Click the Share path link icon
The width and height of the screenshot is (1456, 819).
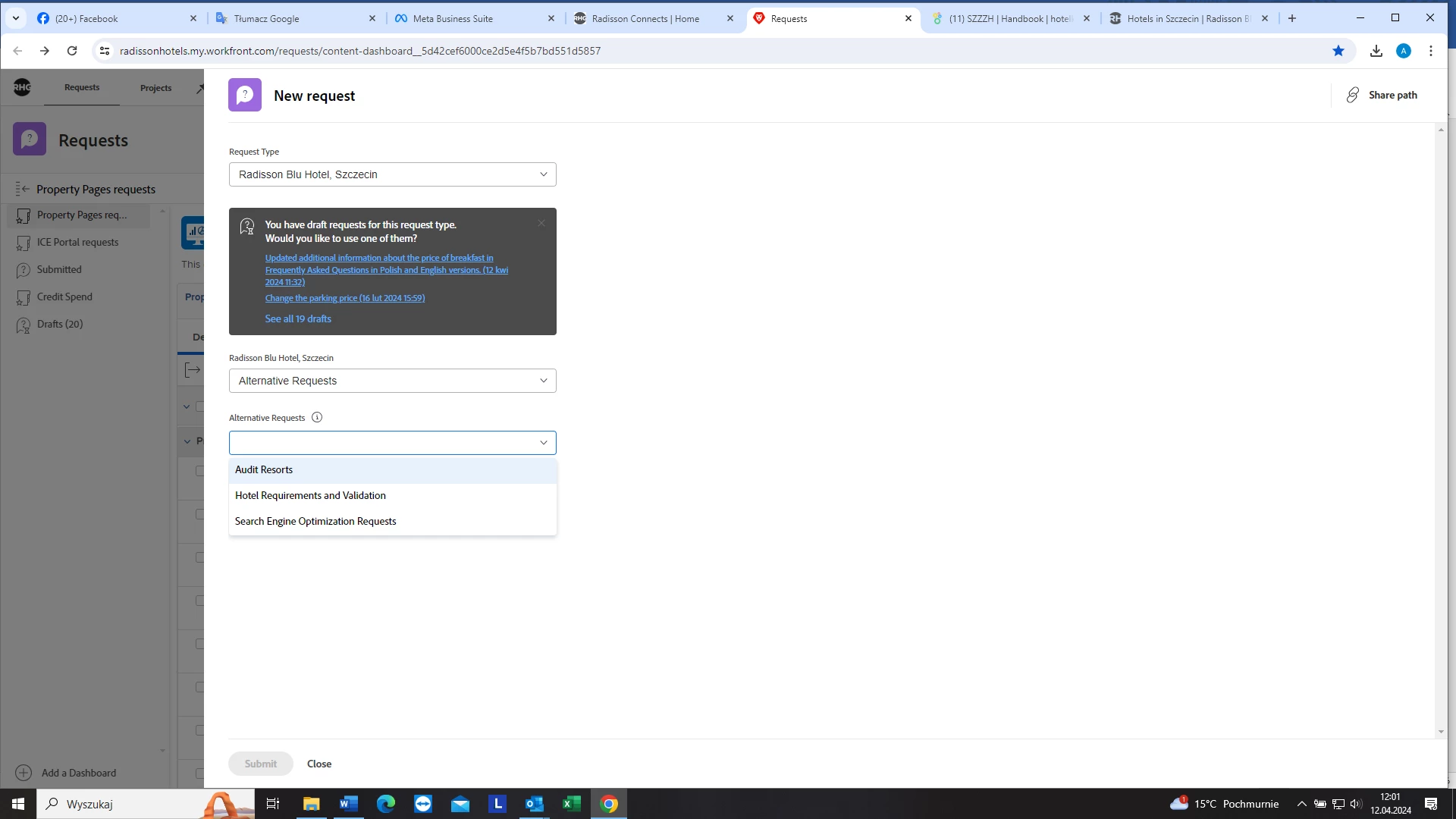(1352, 95)
